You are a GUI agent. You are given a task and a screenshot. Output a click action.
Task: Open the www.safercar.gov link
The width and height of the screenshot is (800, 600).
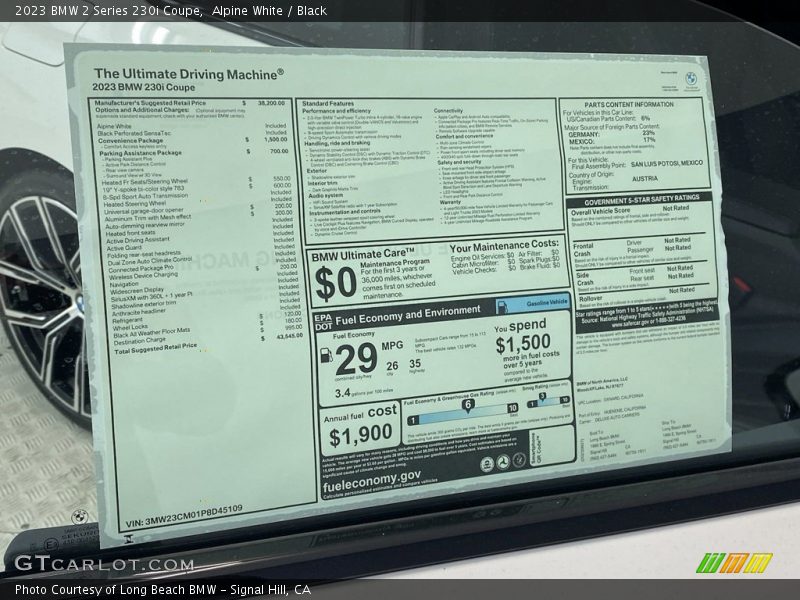point(633,324)
